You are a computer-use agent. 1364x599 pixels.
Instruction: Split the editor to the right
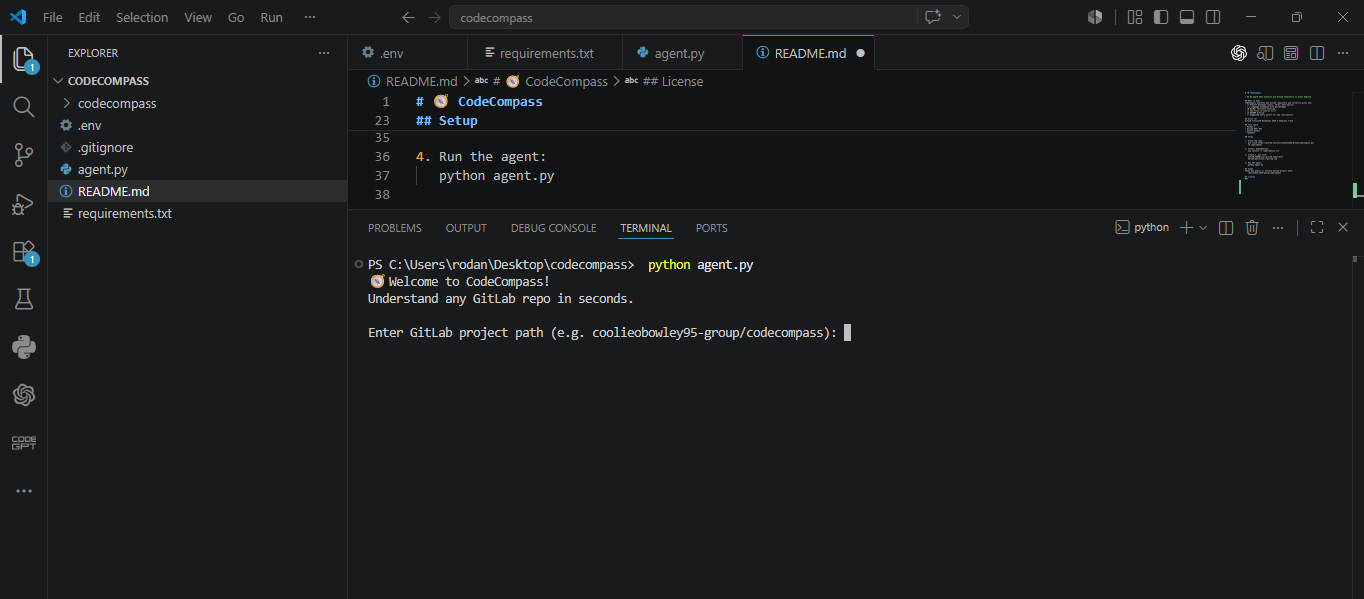(x=1317, y=53)
